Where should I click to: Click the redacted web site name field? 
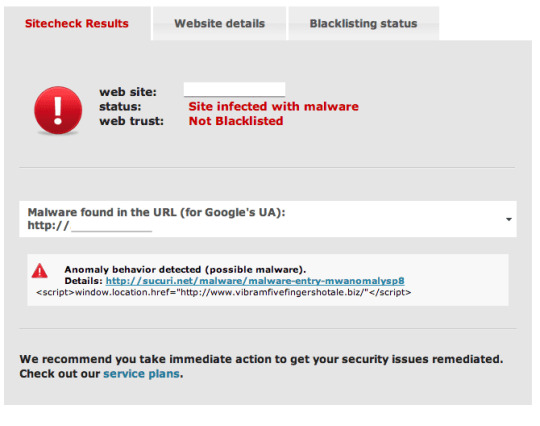[x=234, y=90]
